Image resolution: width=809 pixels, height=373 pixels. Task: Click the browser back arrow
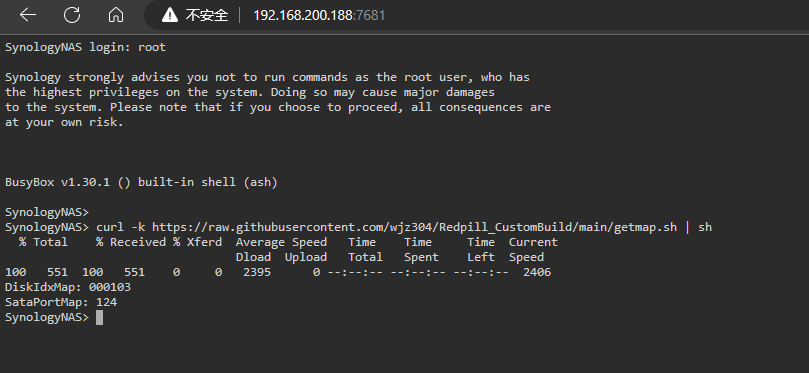(x=28, y=15)
